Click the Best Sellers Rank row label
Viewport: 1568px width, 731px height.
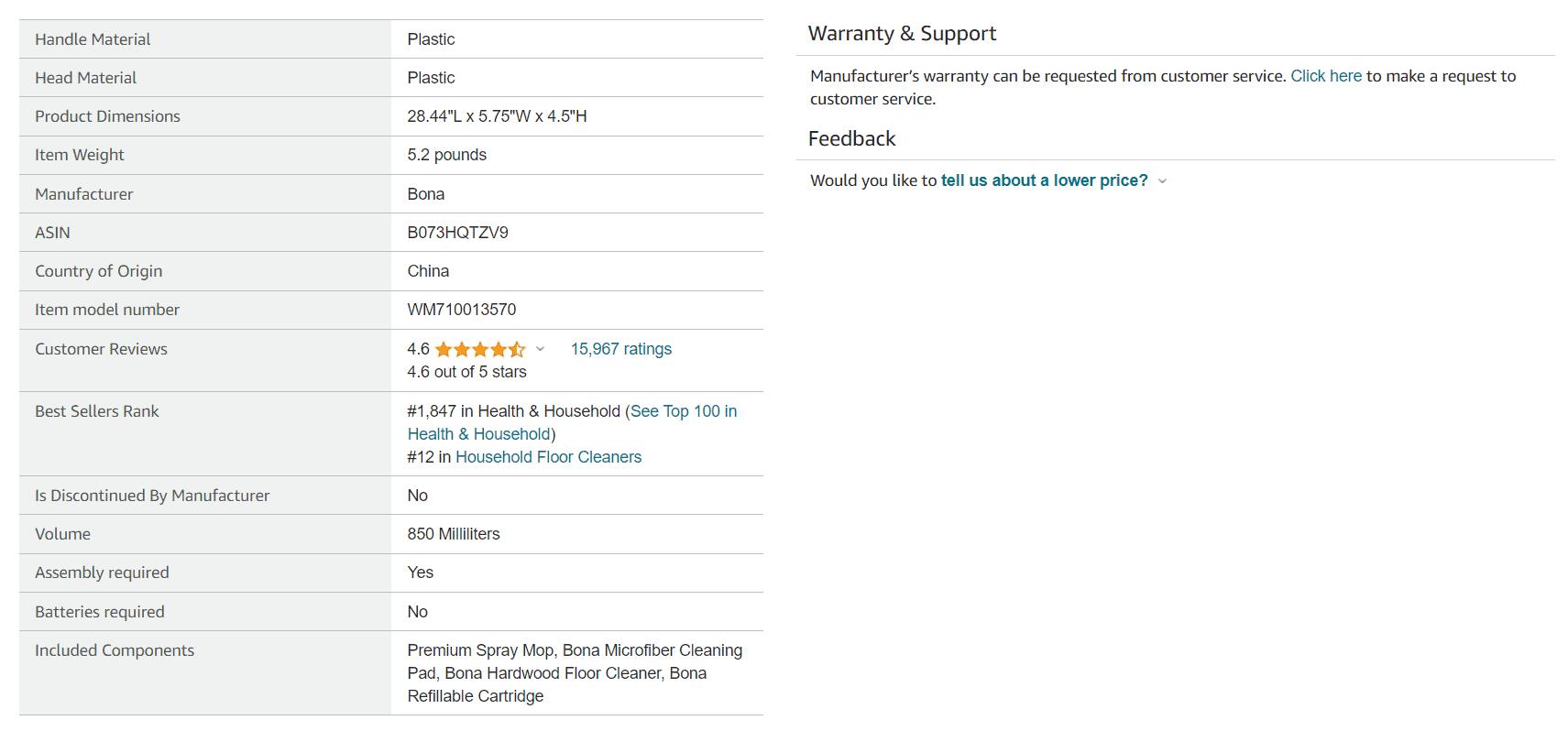point(96,411)
